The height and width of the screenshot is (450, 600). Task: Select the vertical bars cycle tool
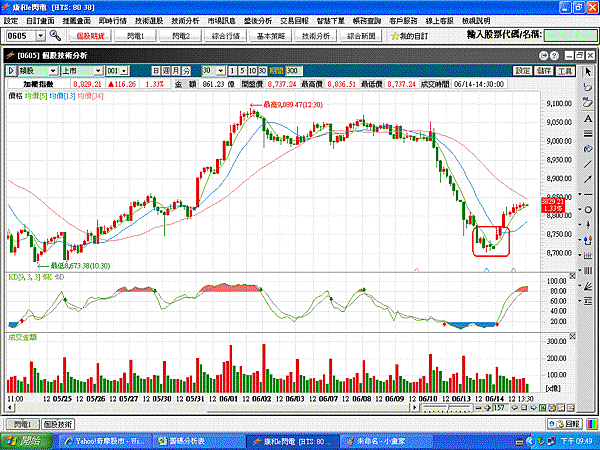(x=589, y=271)
